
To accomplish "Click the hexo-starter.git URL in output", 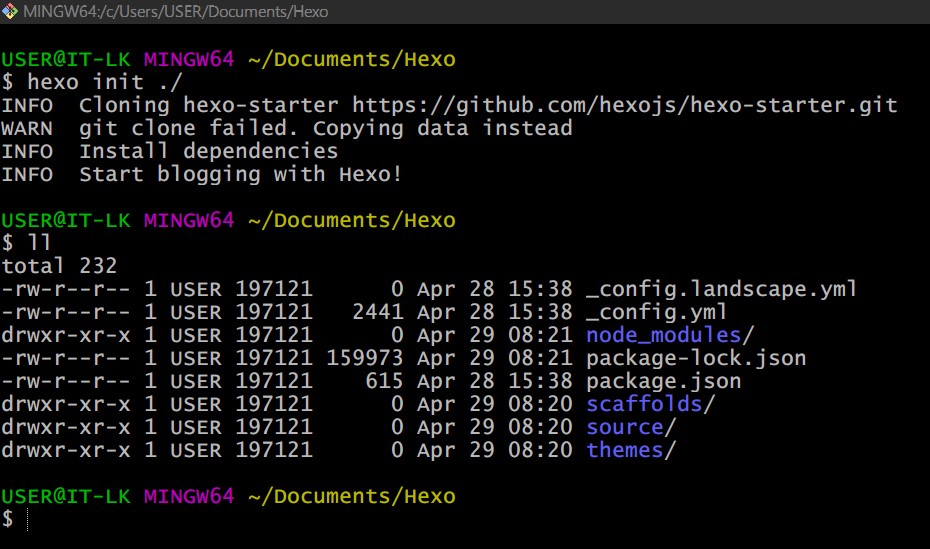I will 625,105.
